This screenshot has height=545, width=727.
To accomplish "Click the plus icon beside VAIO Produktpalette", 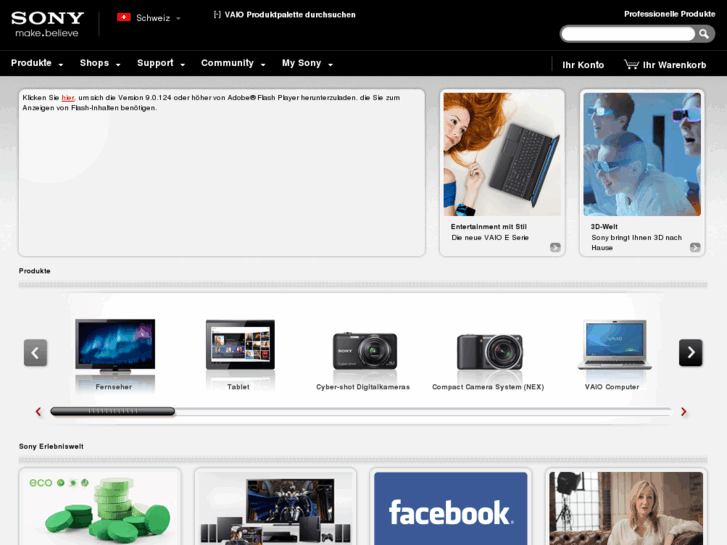I will [x=217, y=15].
